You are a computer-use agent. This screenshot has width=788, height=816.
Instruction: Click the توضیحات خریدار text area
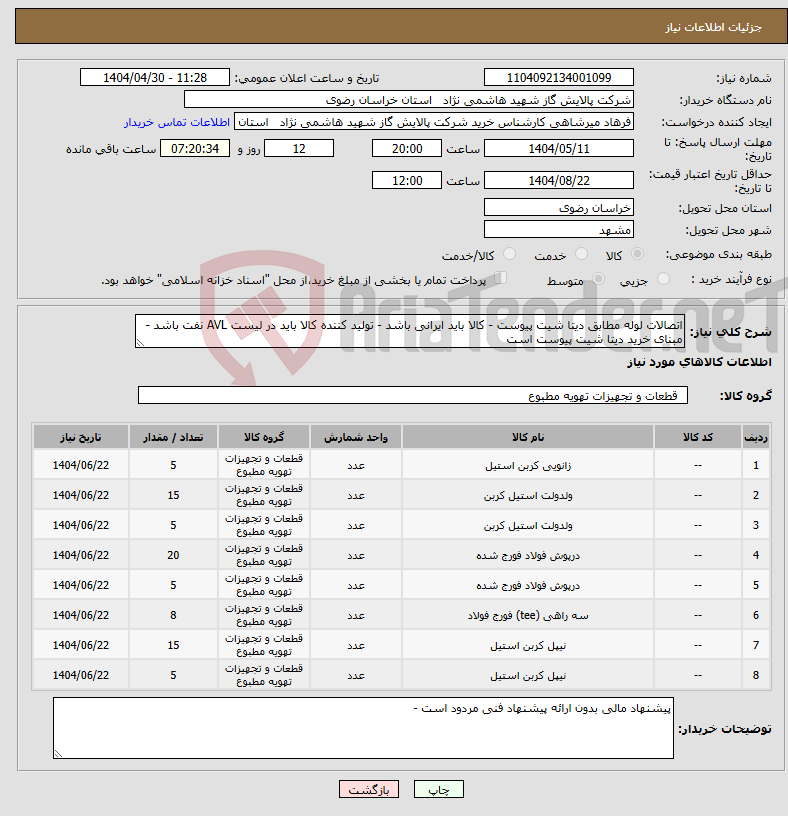[x=363, y=728]
